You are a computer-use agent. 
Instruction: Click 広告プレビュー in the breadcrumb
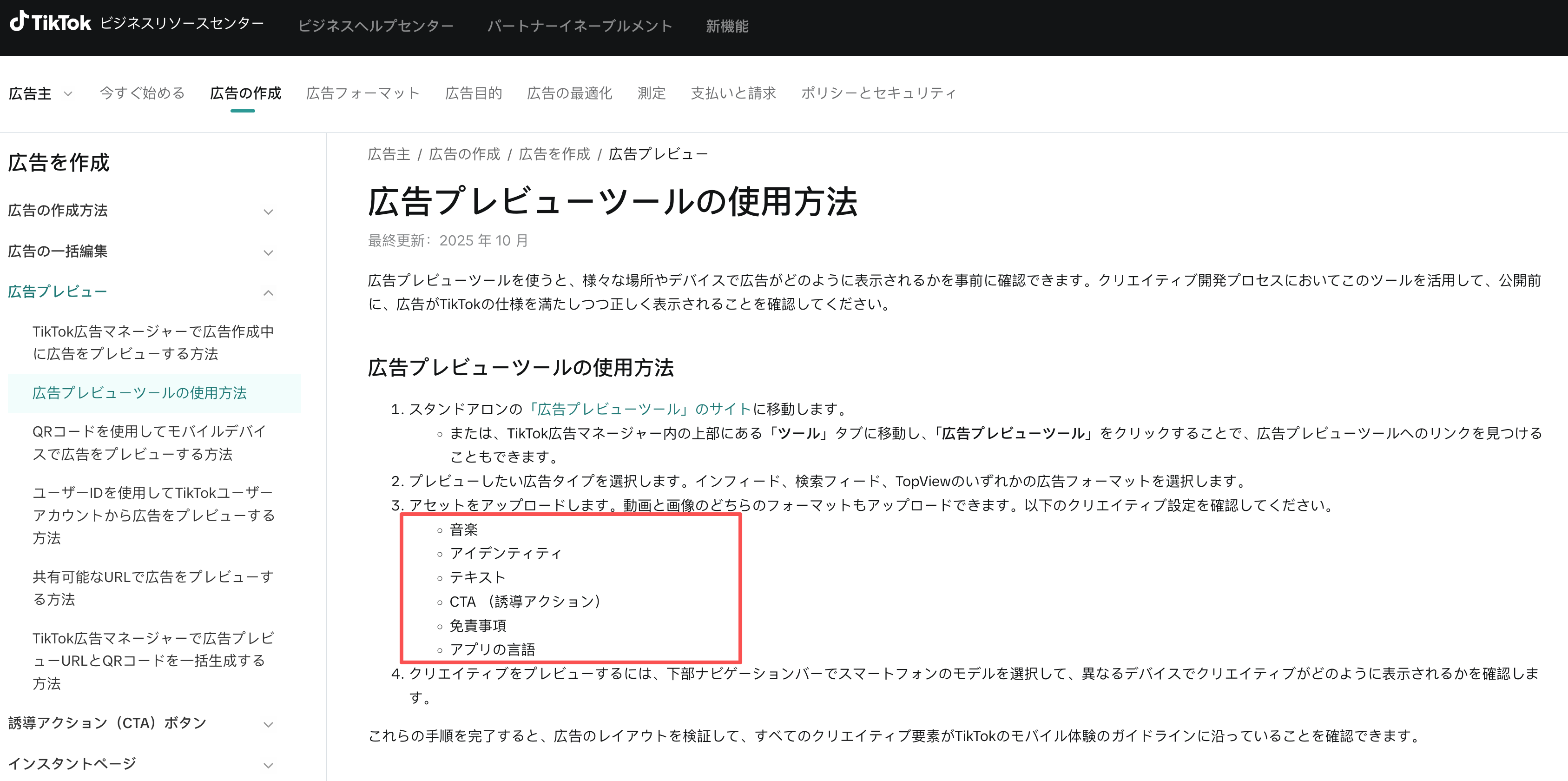[658, 154]
